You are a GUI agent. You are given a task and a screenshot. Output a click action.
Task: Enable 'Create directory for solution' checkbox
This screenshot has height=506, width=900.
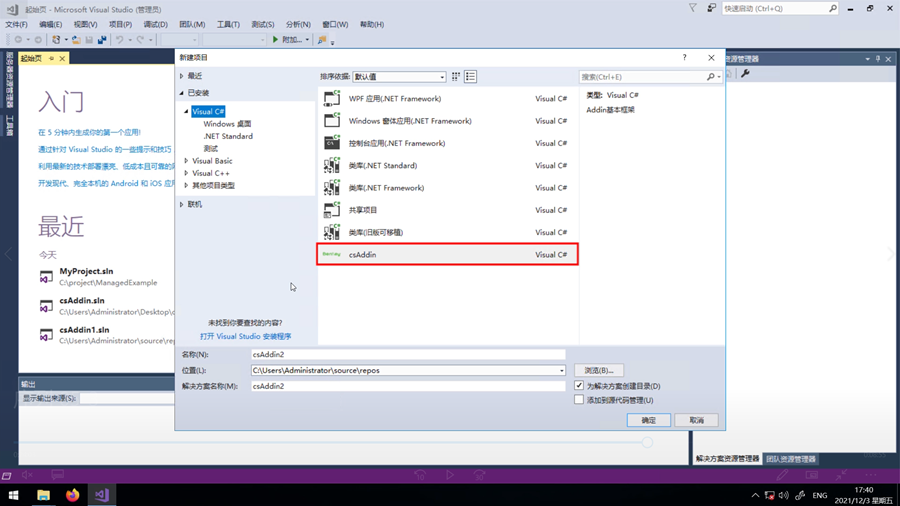coord(579,386)
